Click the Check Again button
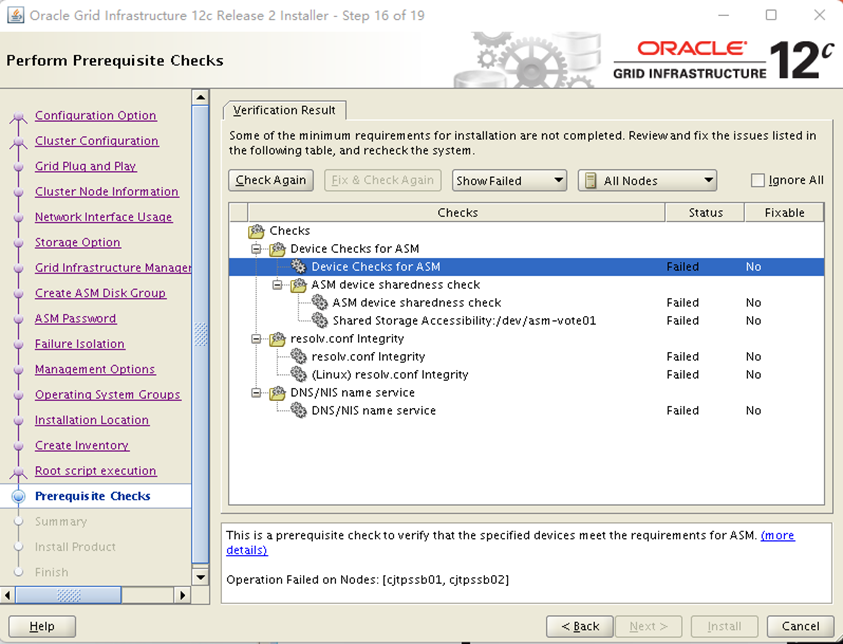The height and width of the screenshot is (644, 843). click(270, 180)
